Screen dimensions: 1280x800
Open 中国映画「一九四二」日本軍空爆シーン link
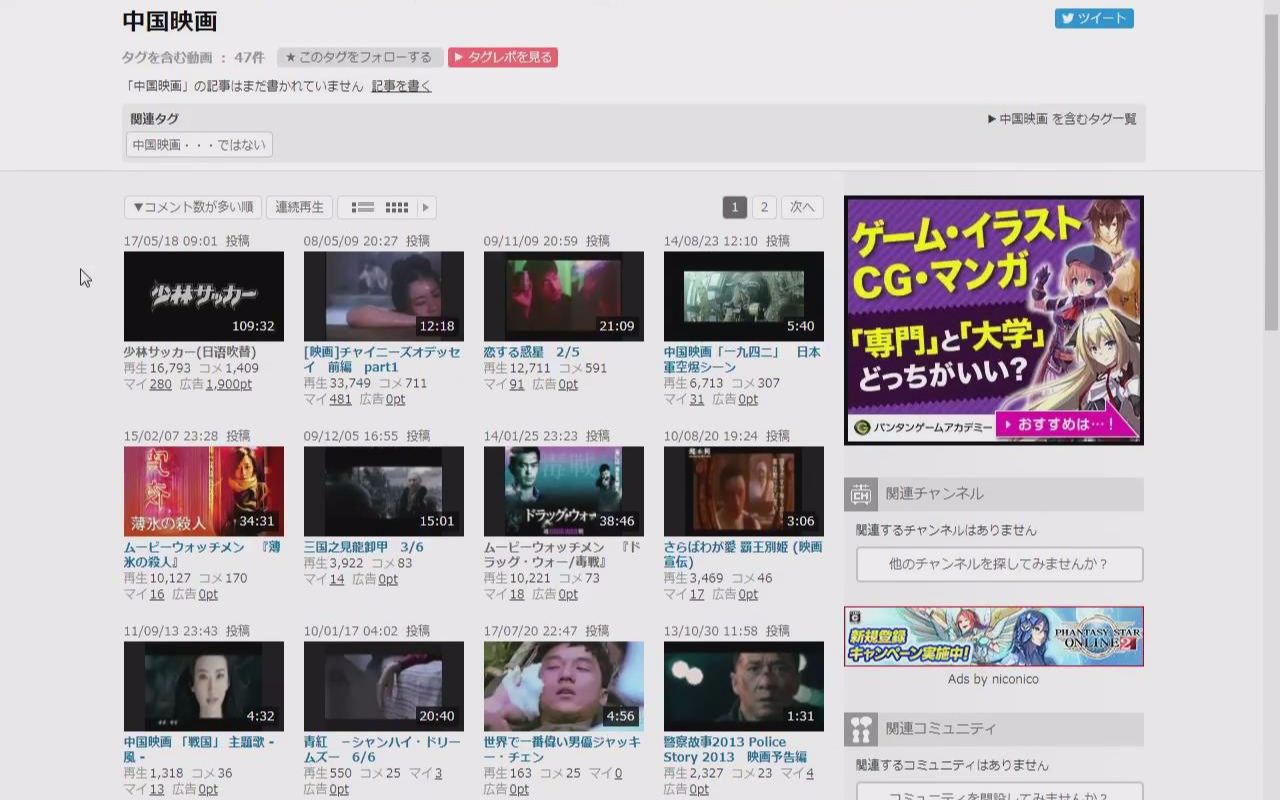coord(742,360)
